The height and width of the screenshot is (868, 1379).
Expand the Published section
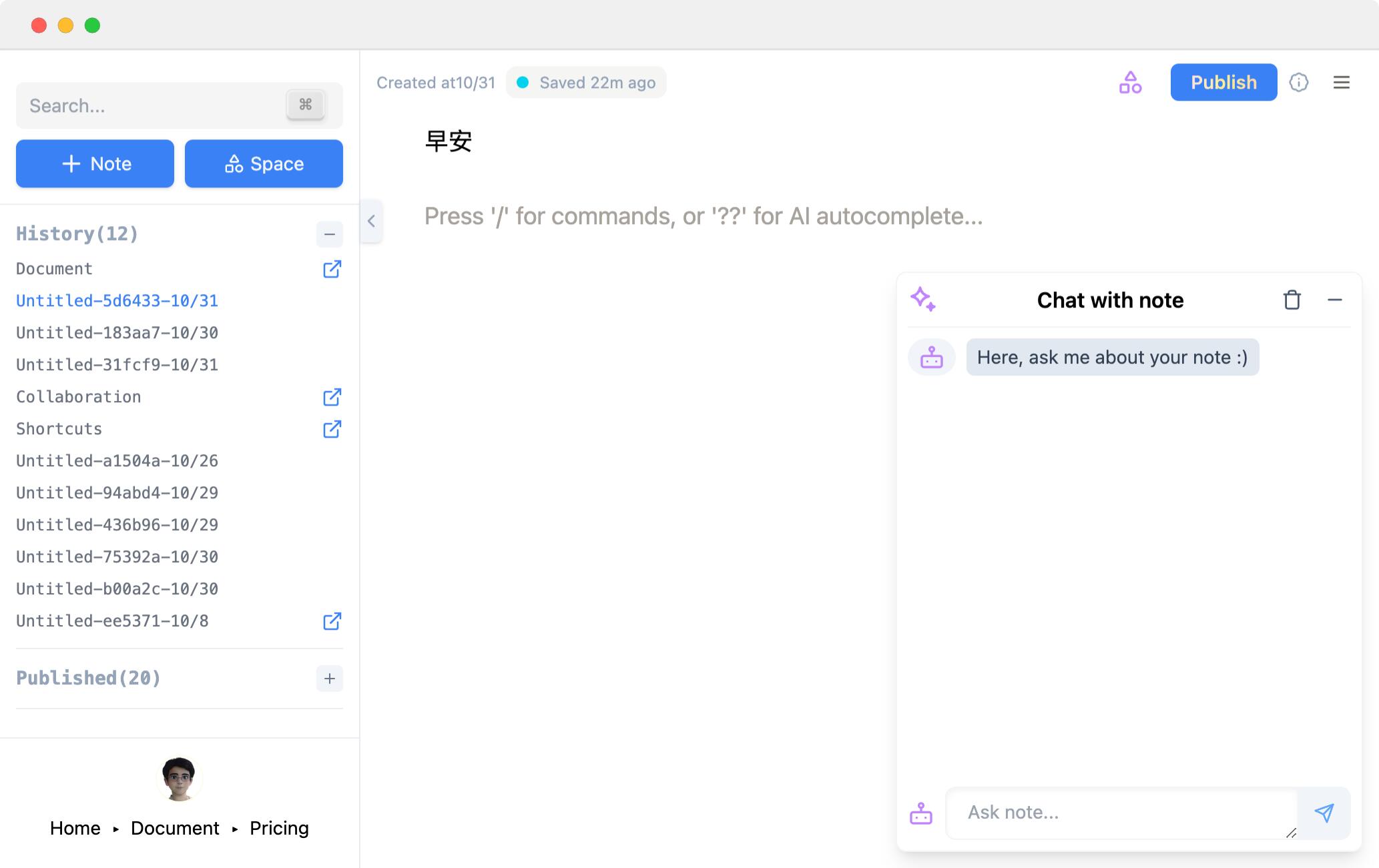coord(329,679)
